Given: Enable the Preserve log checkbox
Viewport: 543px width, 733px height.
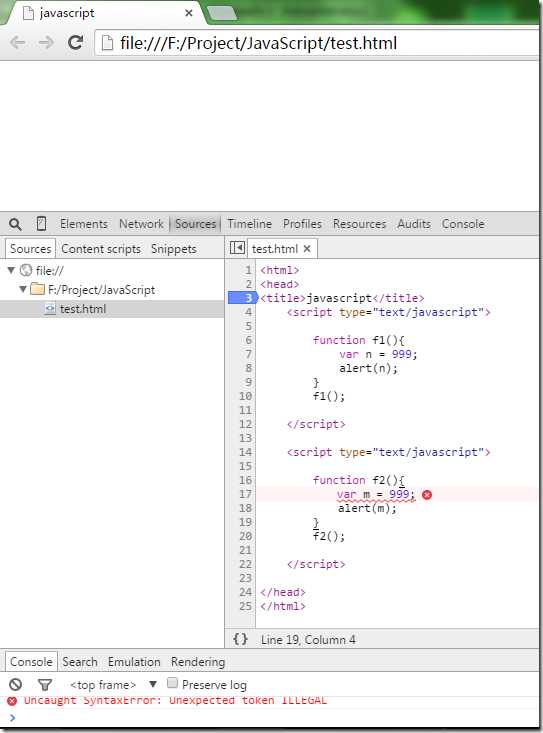Looking at the screenshot, I should [172, 683].
